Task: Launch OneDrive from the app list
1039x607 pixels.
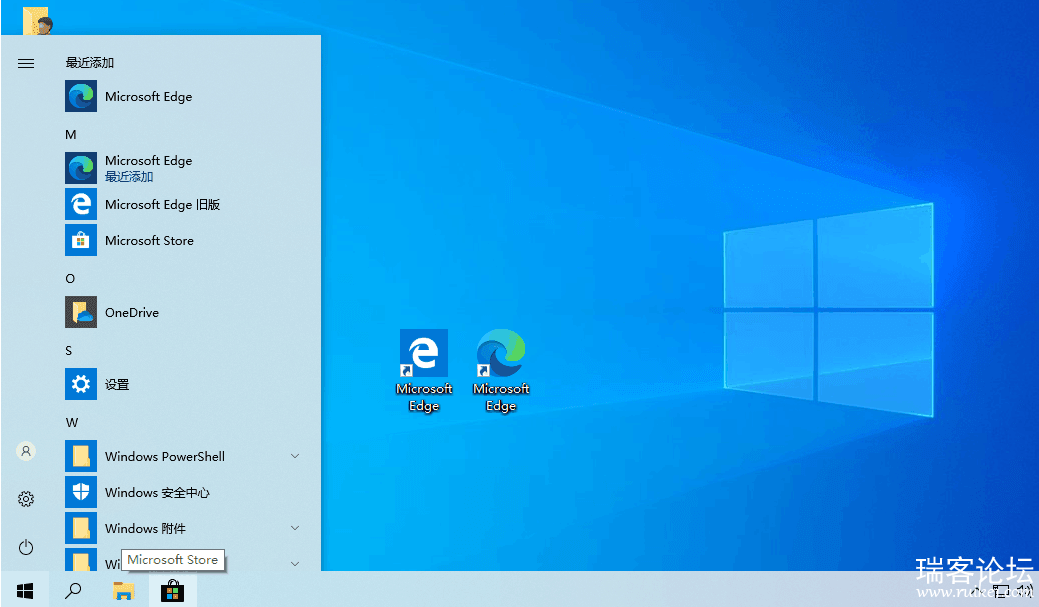Action: click(x=182, y=312)
